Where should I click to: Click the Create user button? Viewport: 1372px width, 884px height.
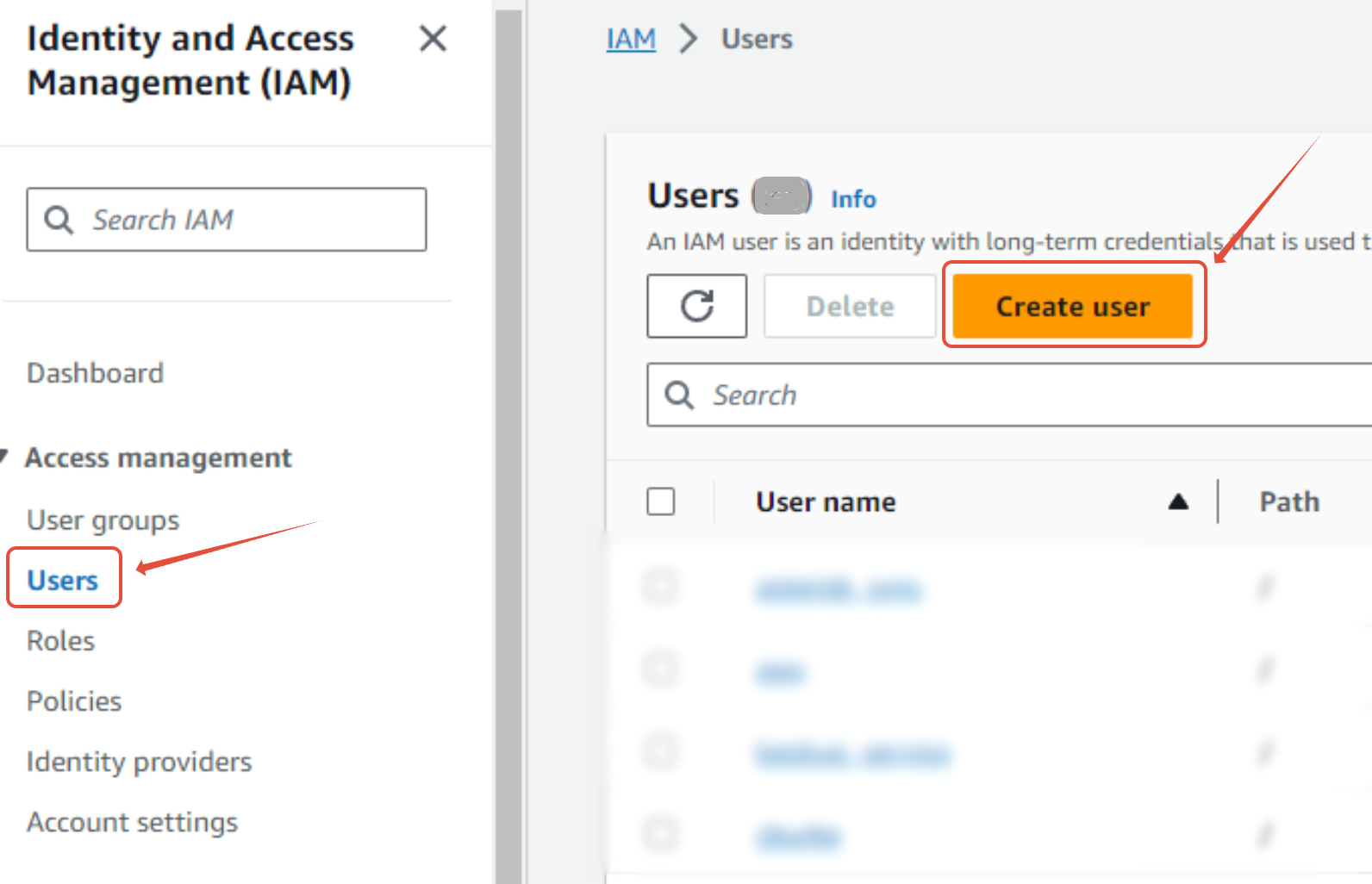click(x=1073, y=306)
